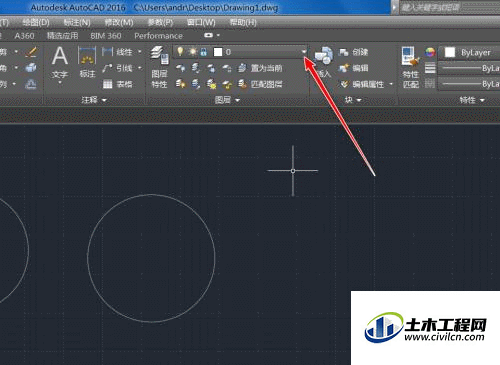Click the Table icon in Annotation panel
The image size is (500, 365).
(x=107, y=84)
